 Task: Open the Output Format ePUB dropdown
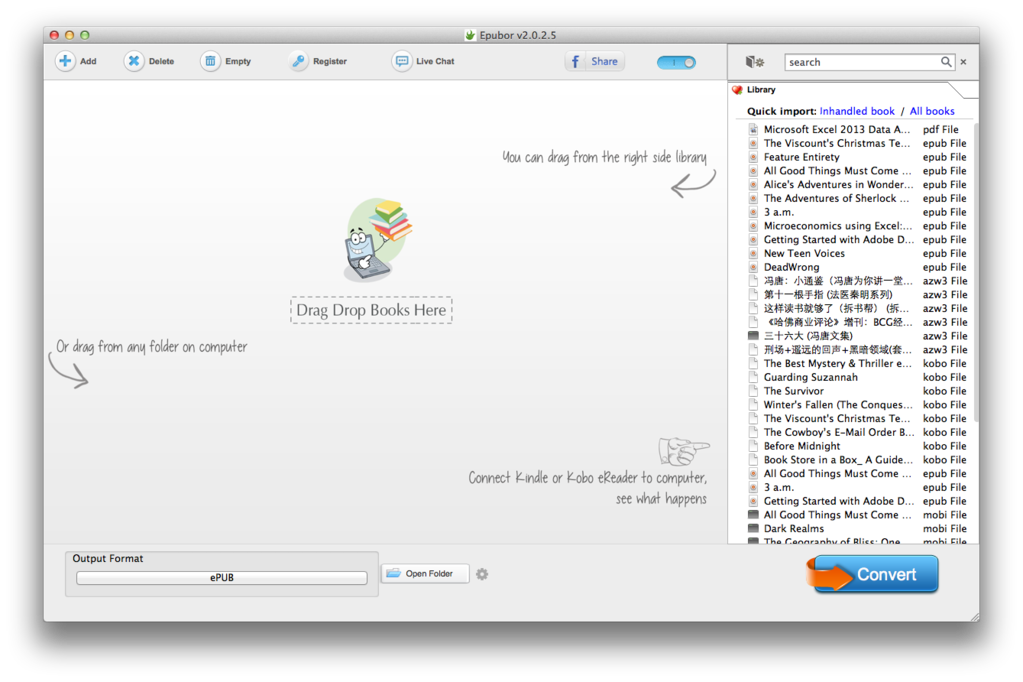point(222,578)
